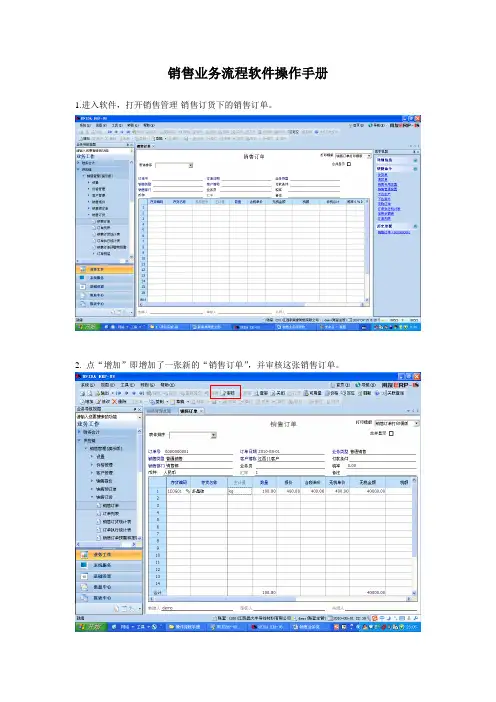Click the 40000.00 cell in row 1, step 2
496x702 pixels.
pyautogui.click(x=368, y=491)
